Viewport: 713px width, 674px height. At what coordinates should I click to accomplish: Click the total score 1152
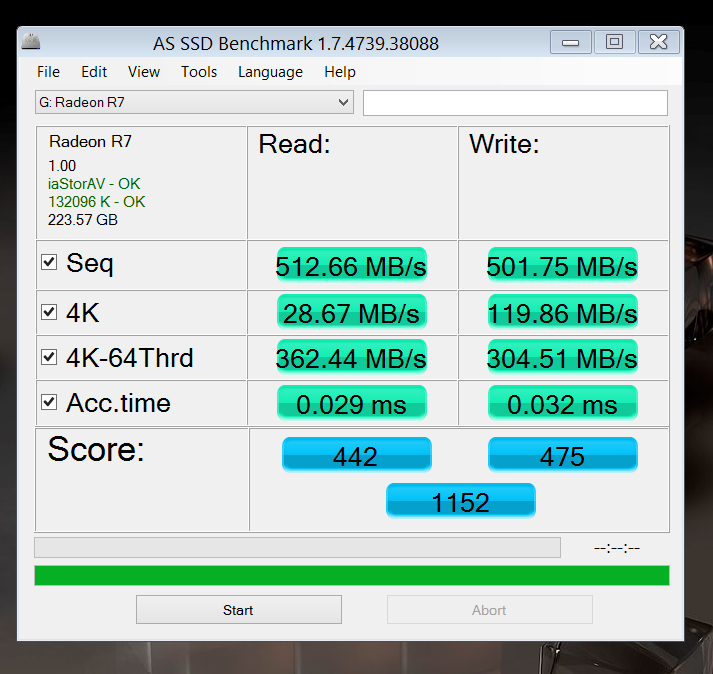coord(461,501)
